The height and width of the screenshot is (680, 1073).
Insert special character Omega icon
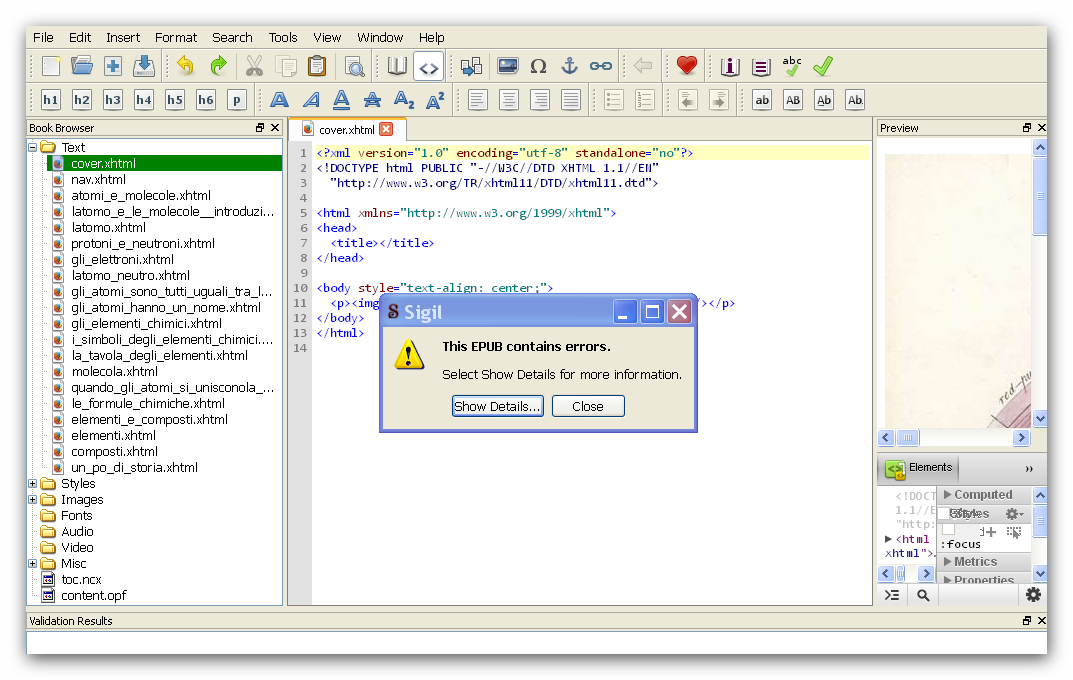pos(539,66)
